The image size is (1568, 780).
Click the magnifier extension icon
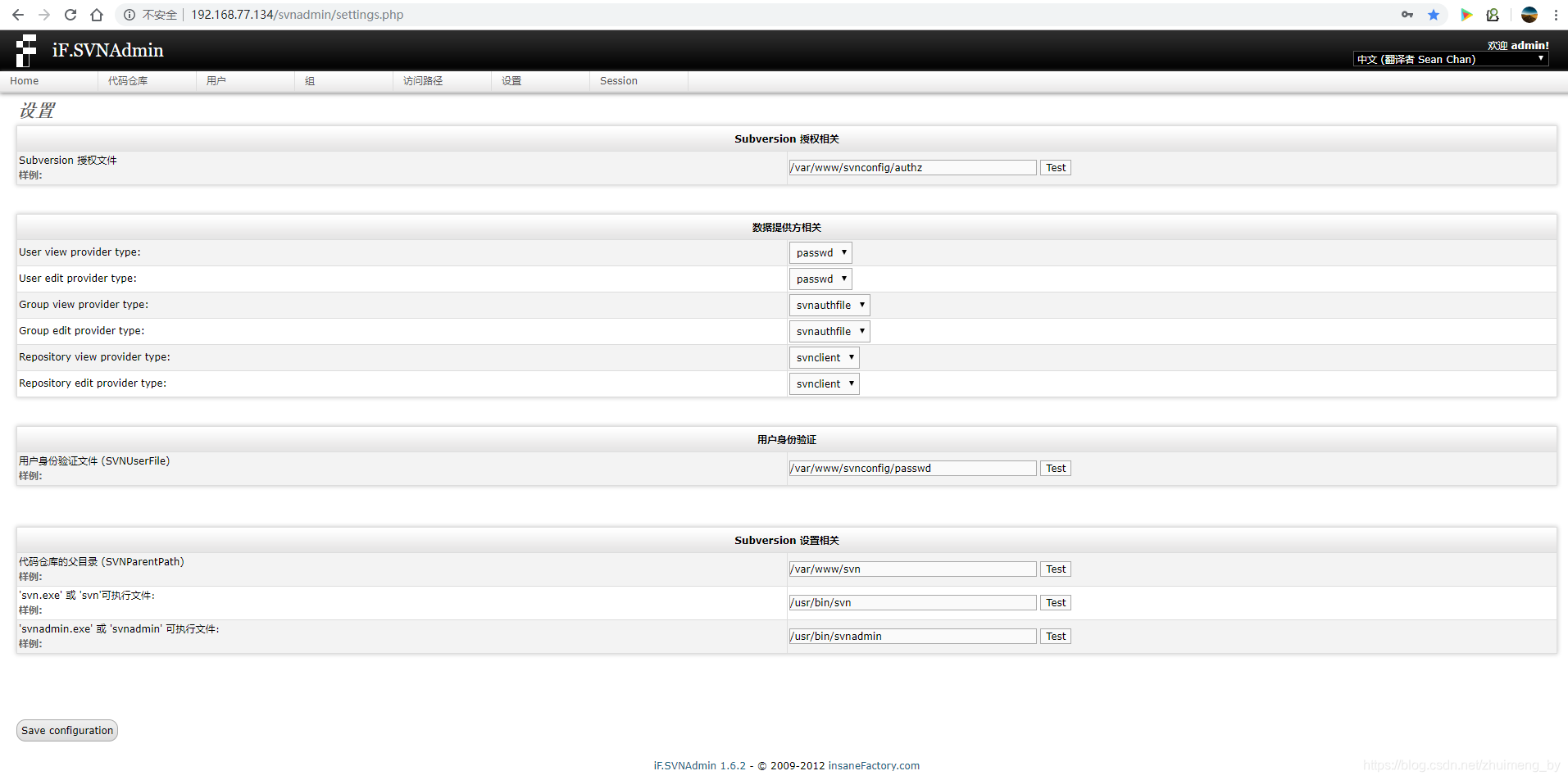[1493, 15]
